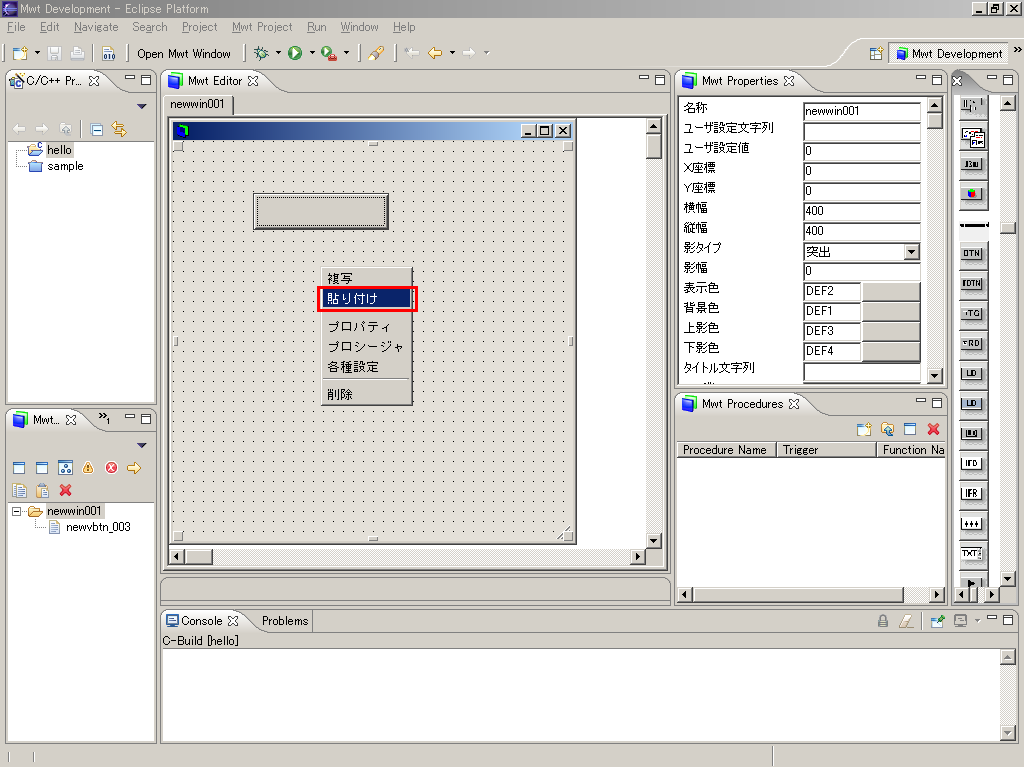Switch to the Problems tab
Screen dimensions: 1024x768
point(285,621)
